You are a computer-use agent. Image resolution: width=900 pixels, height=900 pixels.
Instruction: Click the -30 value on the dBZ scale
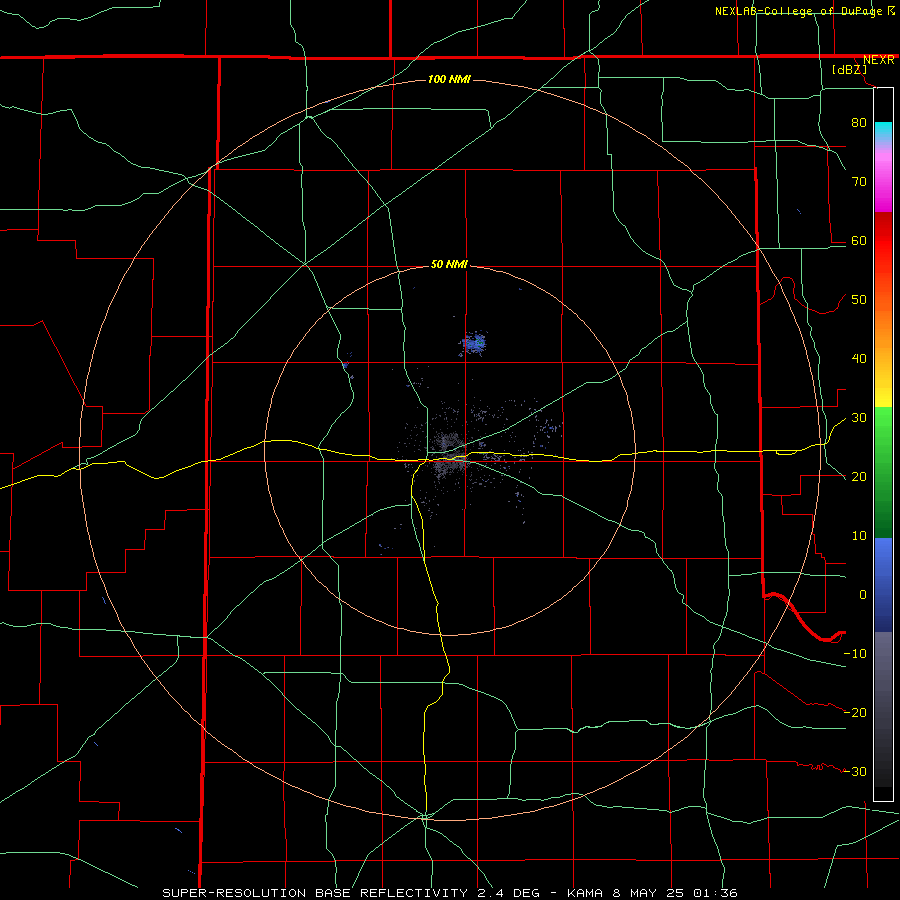855,771
